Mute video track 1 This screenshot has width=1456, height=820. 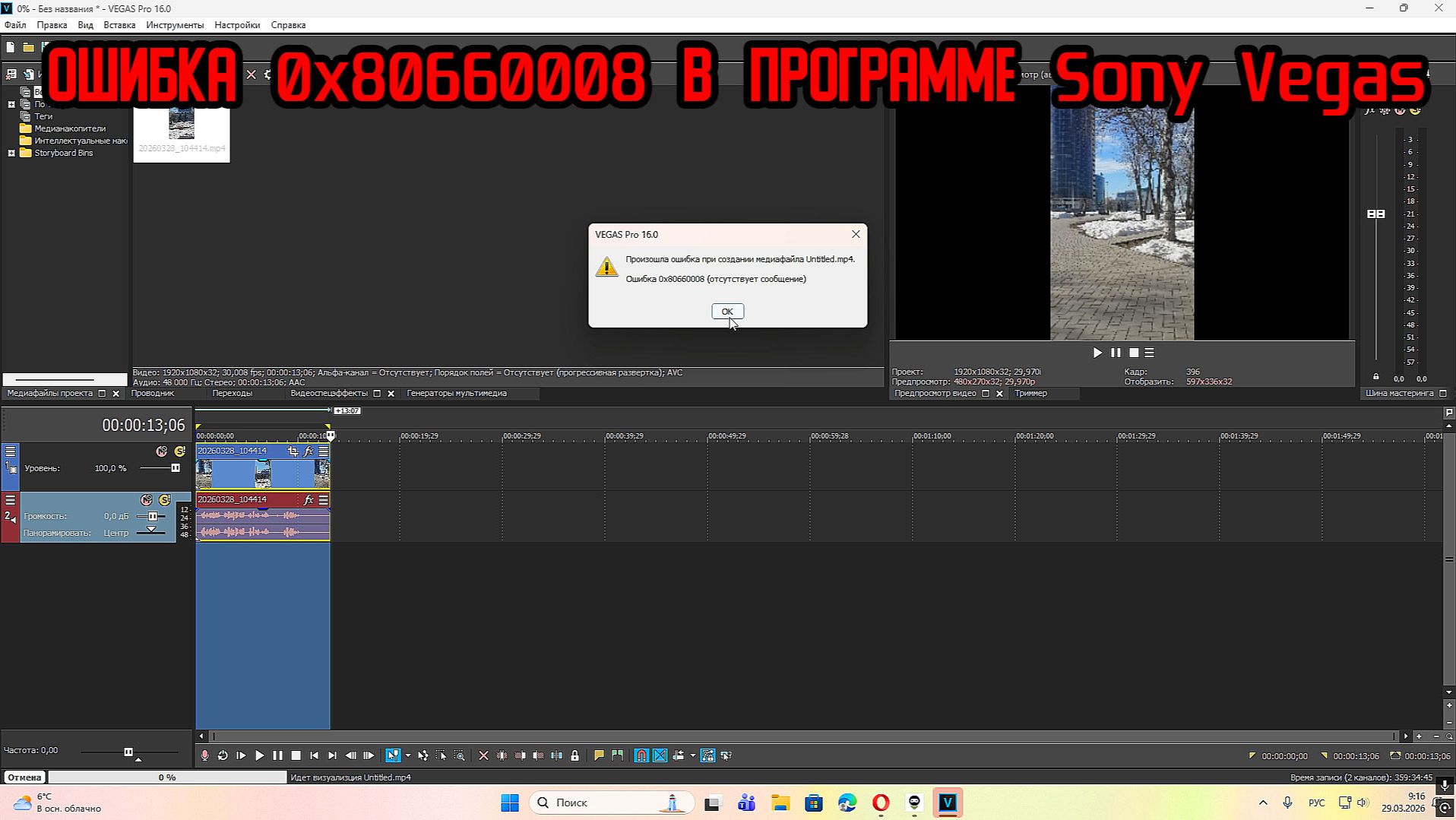161,451
